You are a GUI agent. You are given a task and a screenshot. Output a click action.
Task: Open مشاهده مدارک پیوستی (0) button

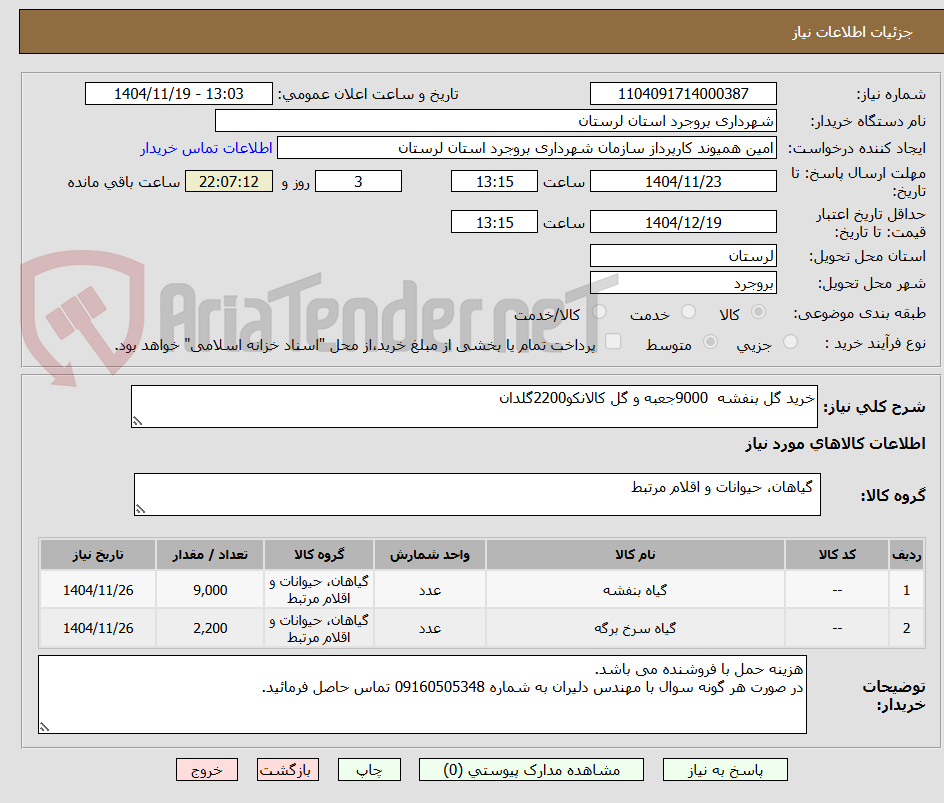[x=531, y=770]
